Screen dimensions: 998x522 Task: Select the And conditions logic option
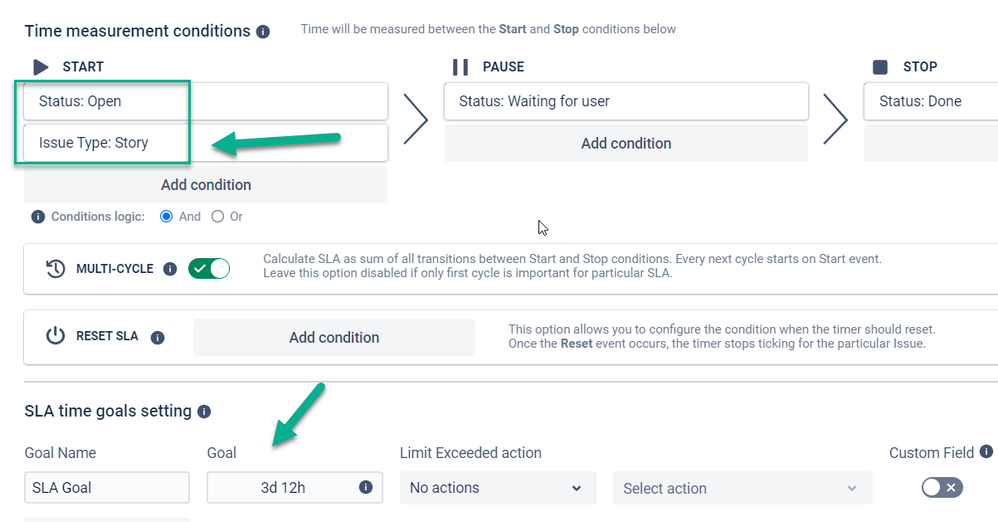coord(167,217)
